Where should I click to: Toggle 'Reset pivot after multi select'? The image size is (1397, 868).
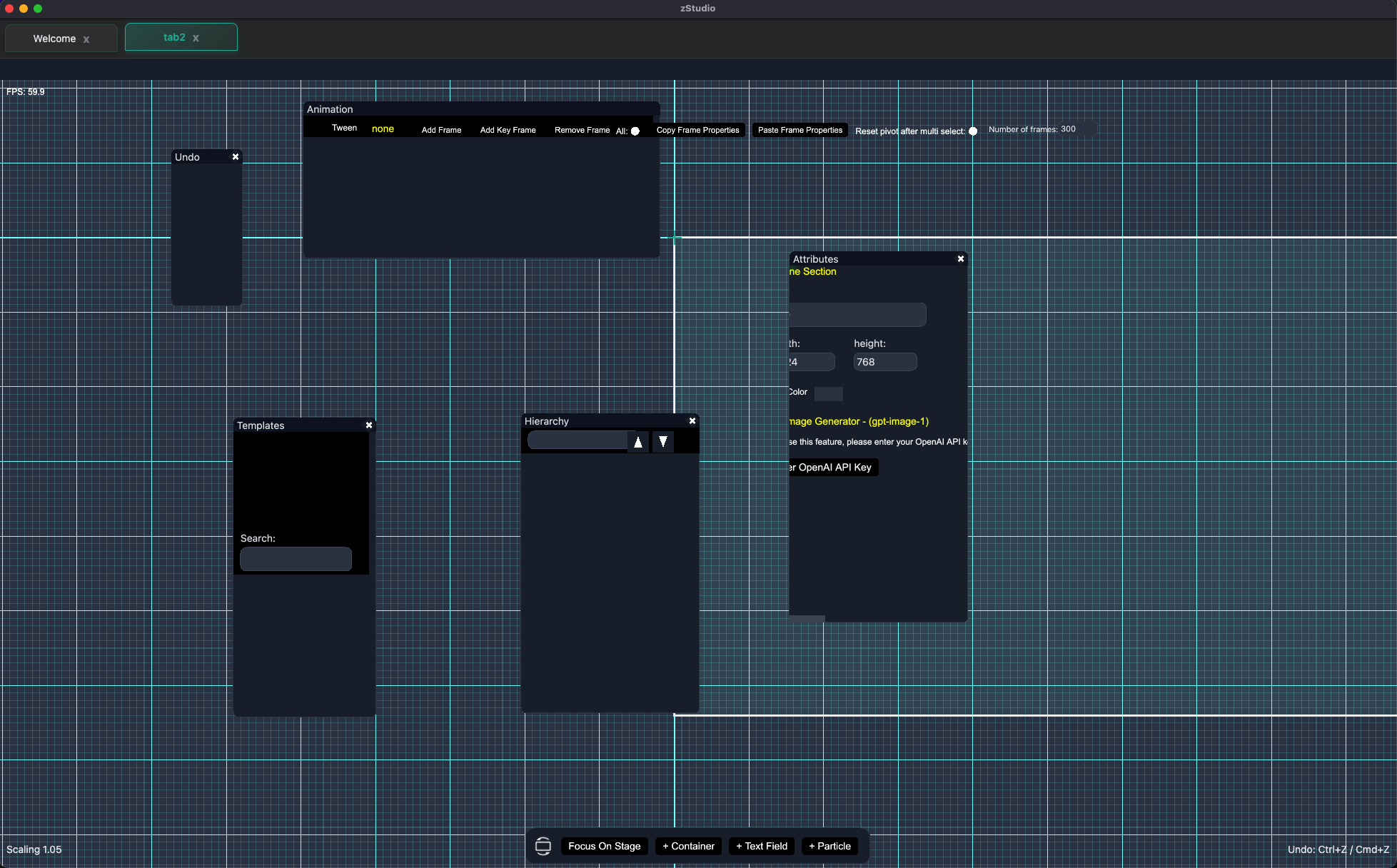[973, 131]
